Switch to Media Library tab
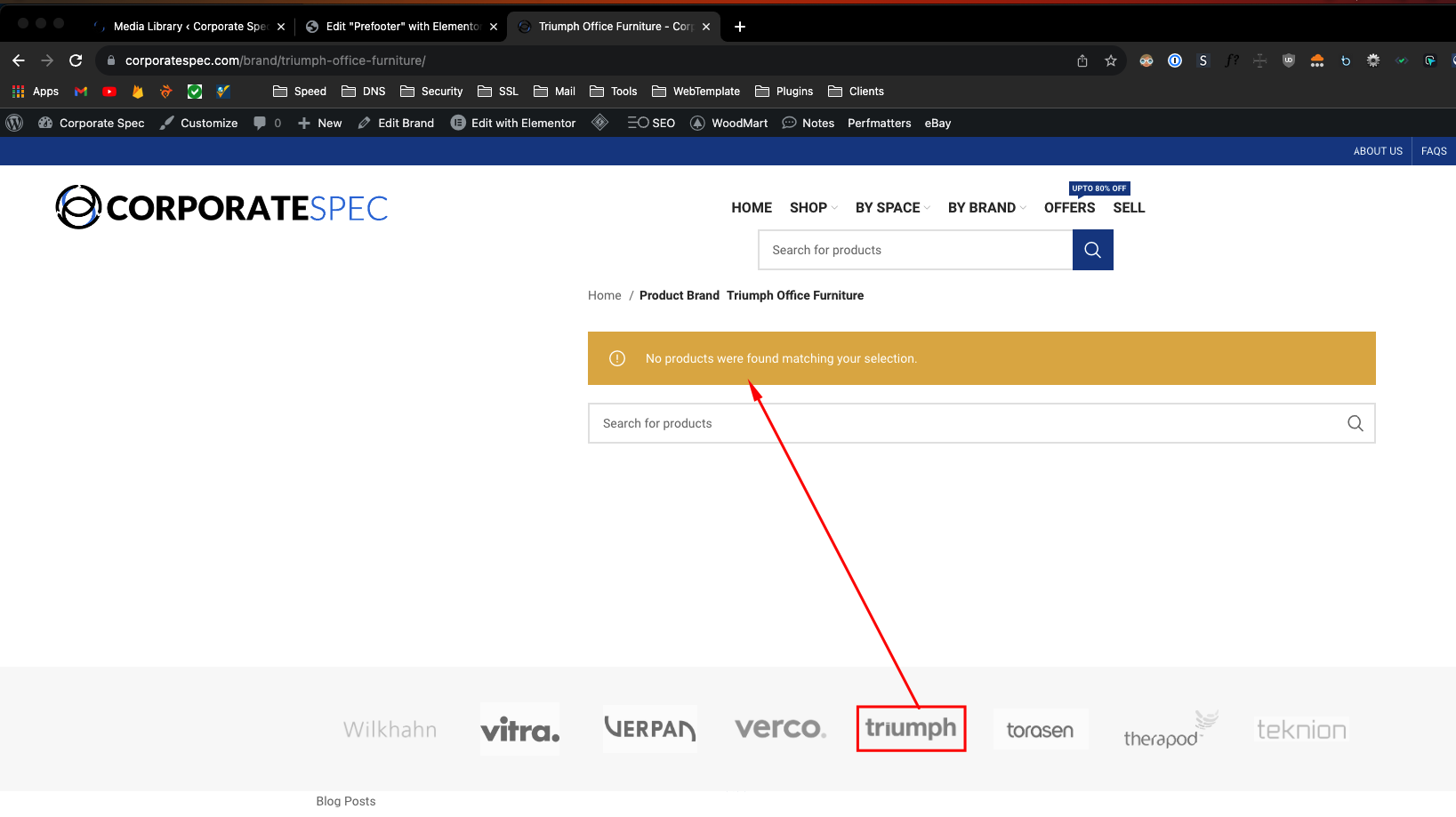This screenshot has height=817, width=1456. tap(189, 27)
